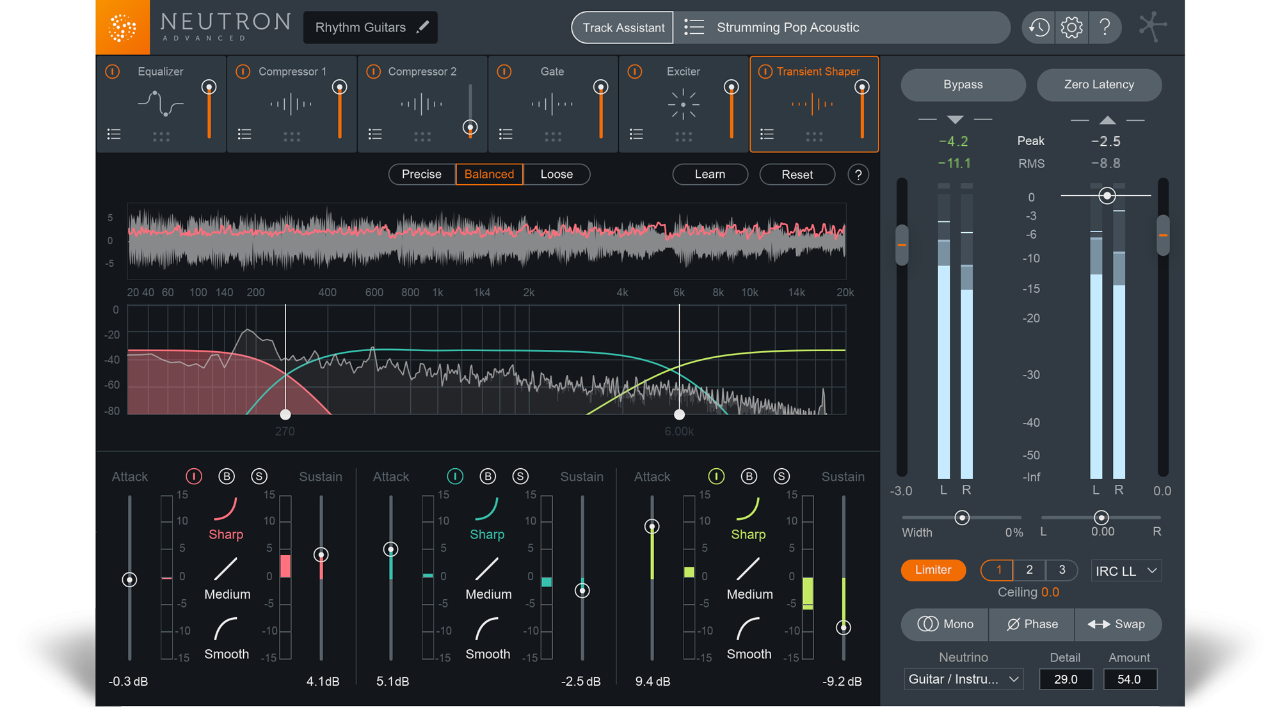Click the Phase invert button
The width and height of the screenshot is (1280, 717).
(1031, 624)
